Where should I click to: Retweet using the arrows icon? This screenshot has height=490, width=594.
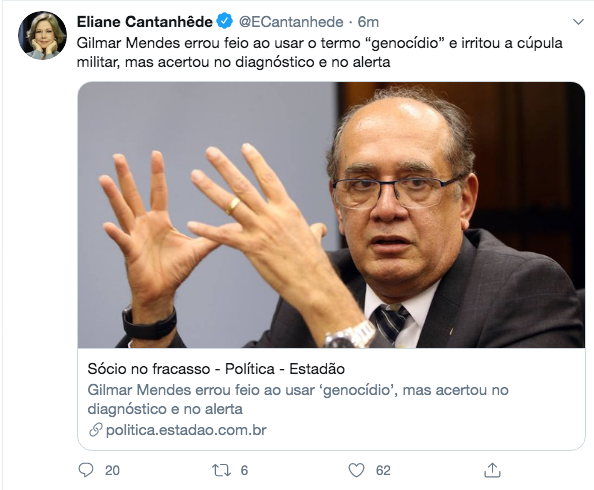pyautogui.click(x=221, y=470)
